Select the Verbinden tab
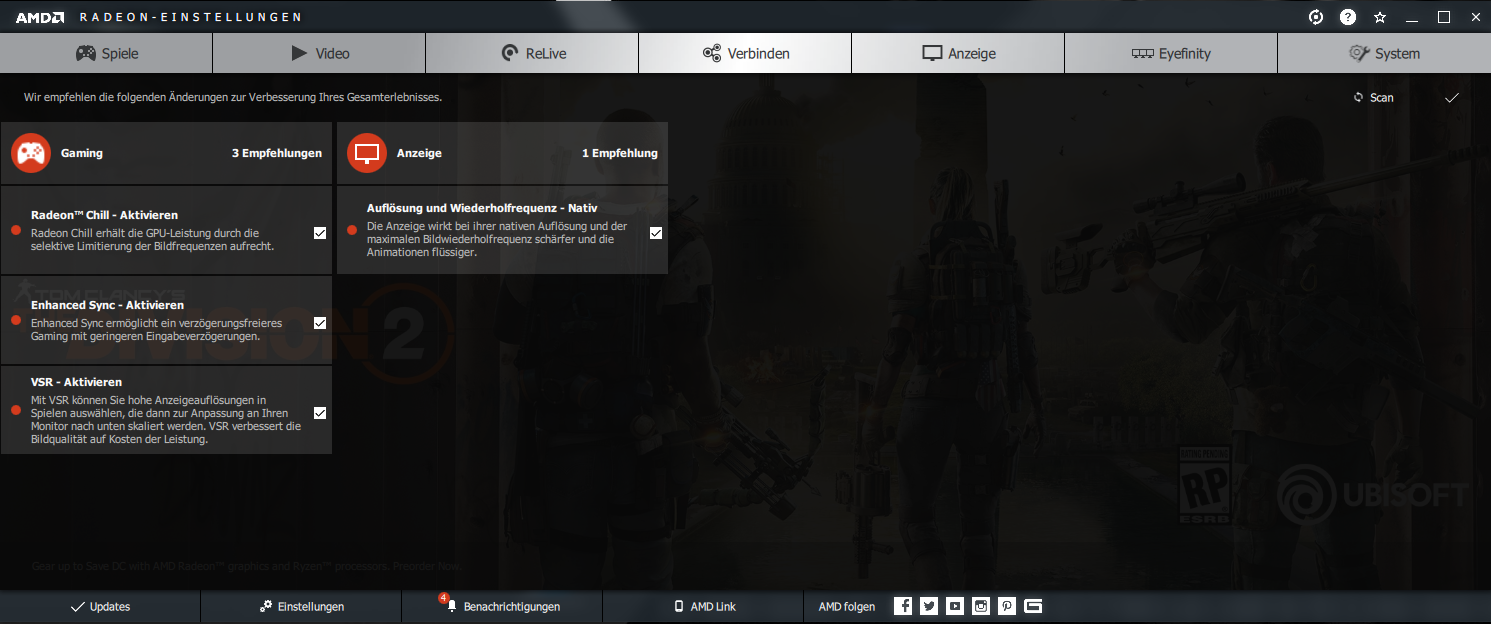This screenshot has height=624, width=1491. point(745,53)
